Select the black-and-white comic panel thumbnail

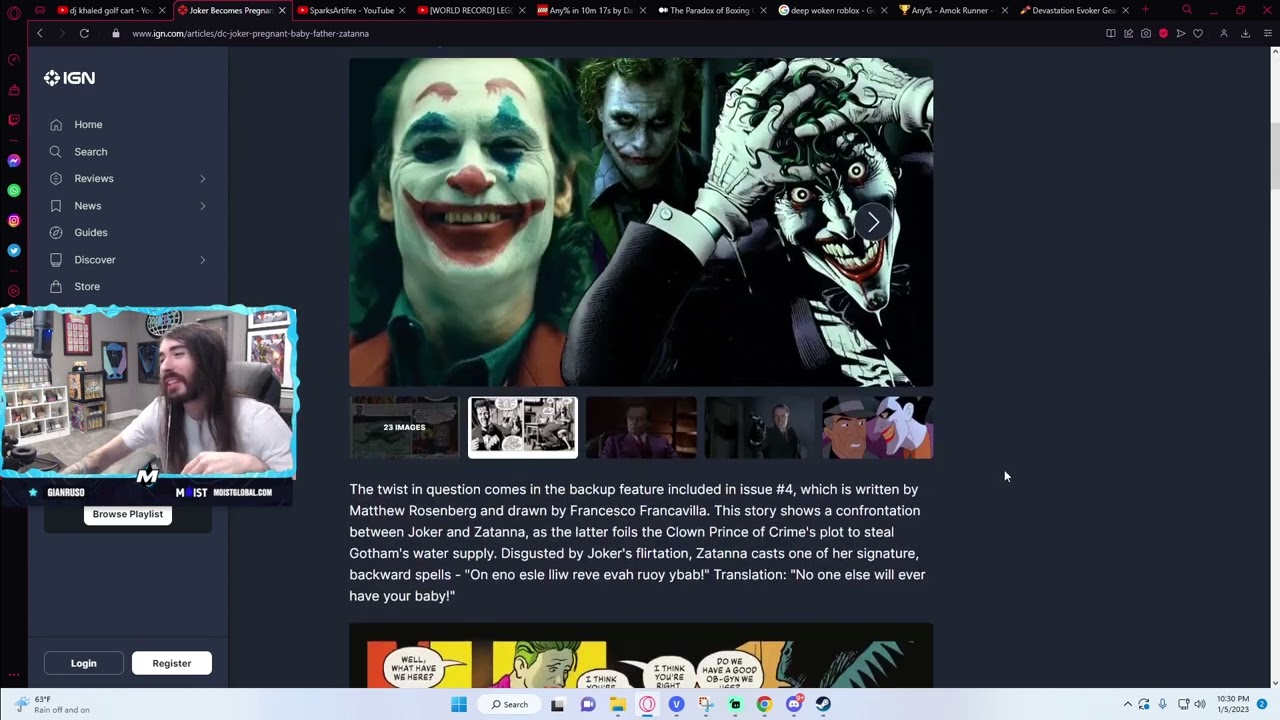[523, 427]
